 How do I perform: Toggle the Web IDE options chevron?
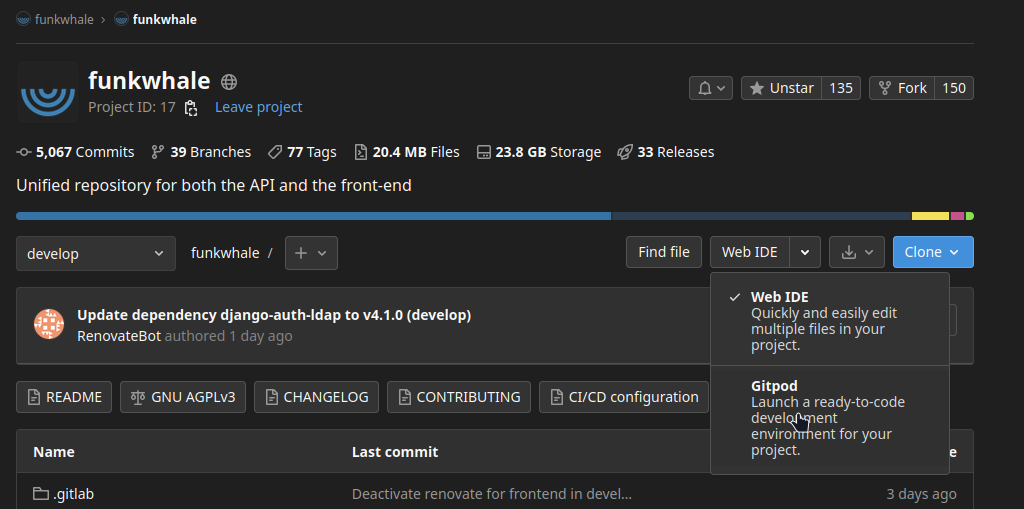(x=805, y=252)
